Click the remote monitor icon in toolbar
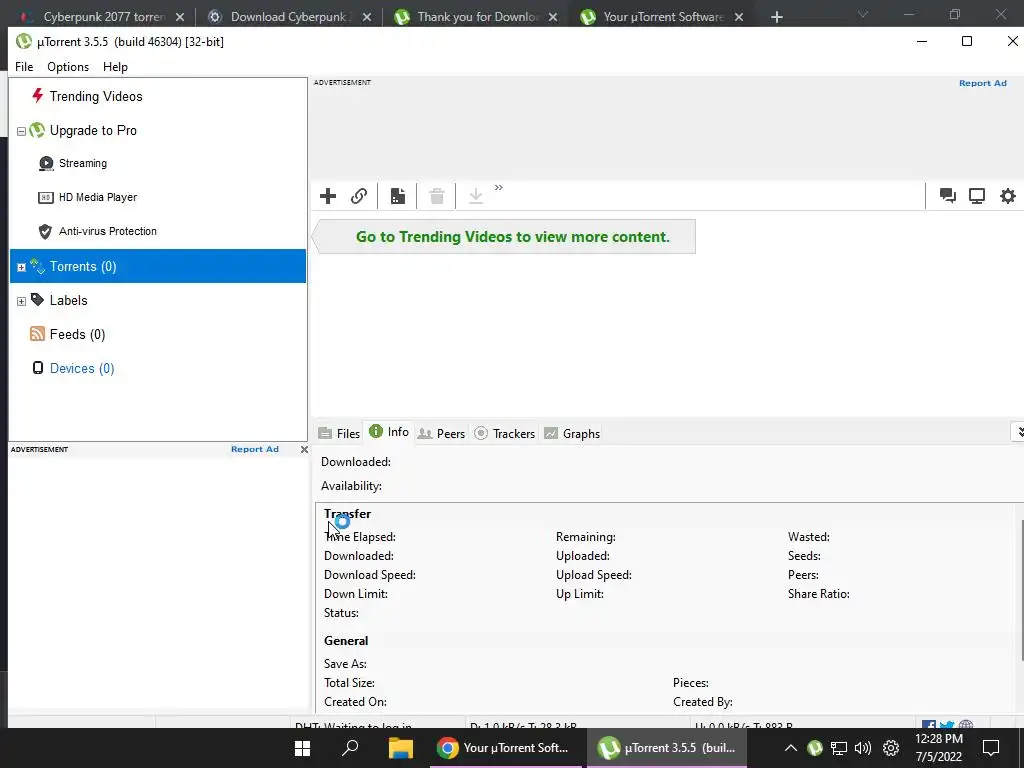 click(x=977, y=196)
